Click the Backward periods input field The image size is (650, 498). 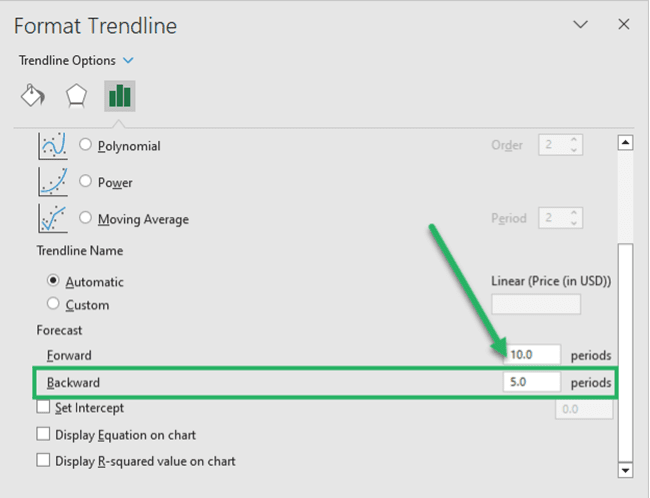click(x=532, y=382)
